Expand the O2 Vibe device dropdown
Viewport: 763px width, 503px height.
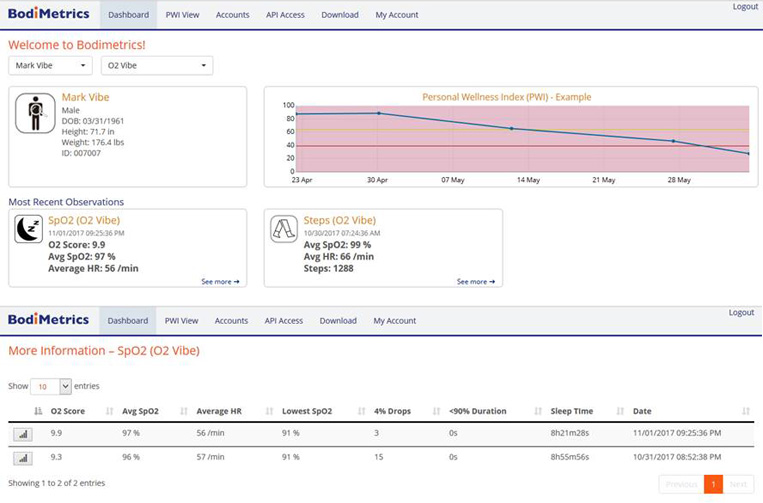pos(157,66)
